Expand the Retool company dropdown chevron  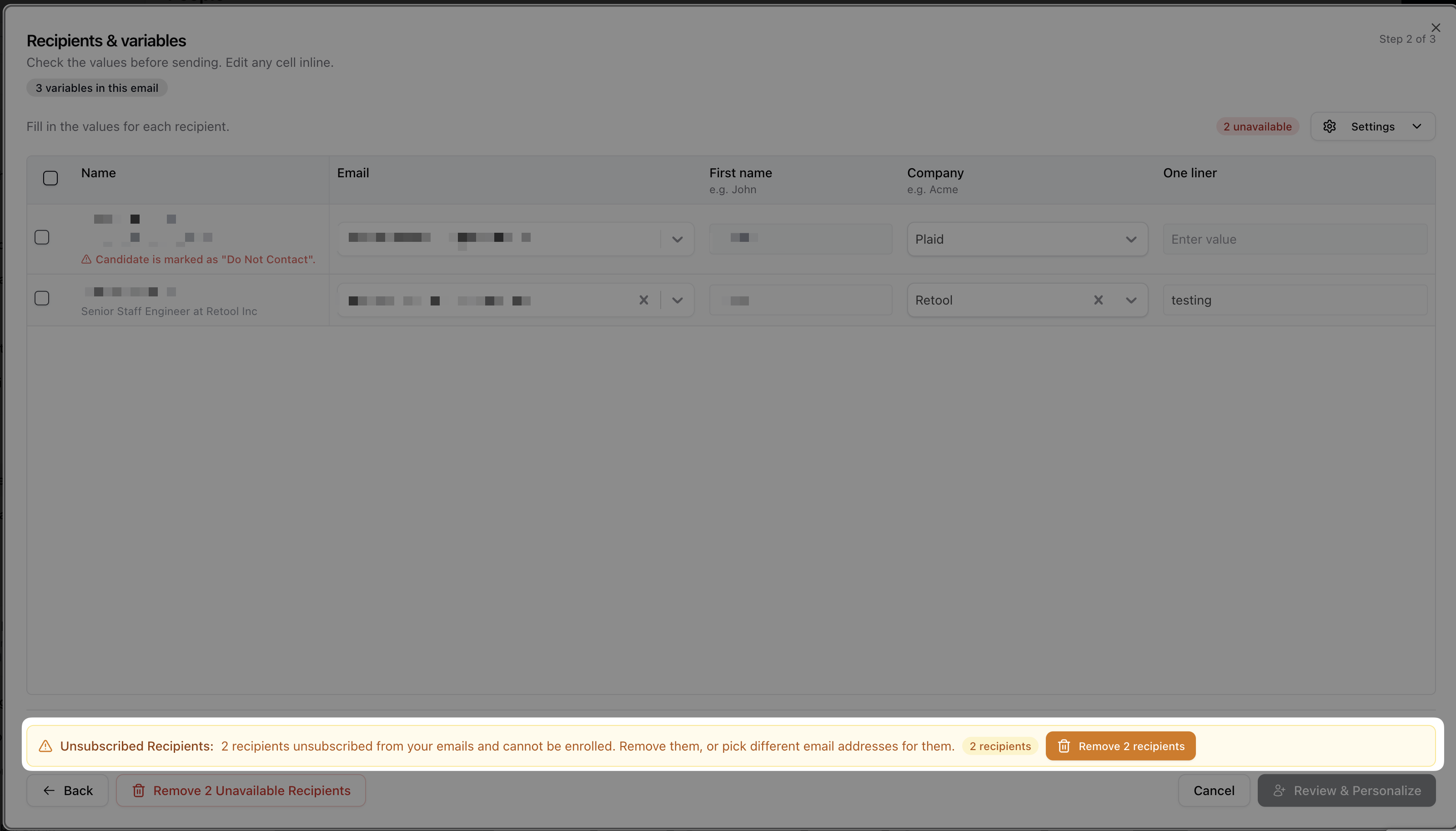[1131, 300]
